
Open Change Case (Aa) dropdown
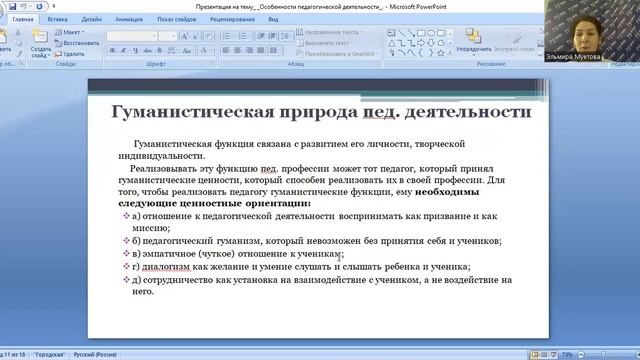187,51
